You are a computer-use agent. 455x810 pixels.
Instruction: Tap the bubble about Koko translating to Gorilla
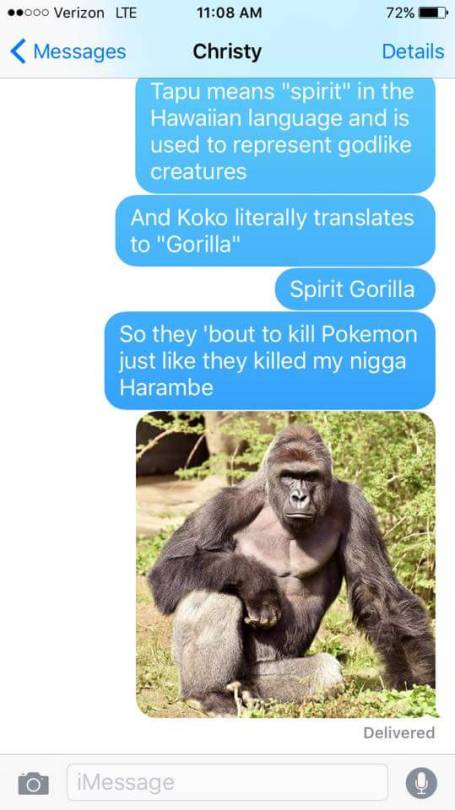[275, 230]
